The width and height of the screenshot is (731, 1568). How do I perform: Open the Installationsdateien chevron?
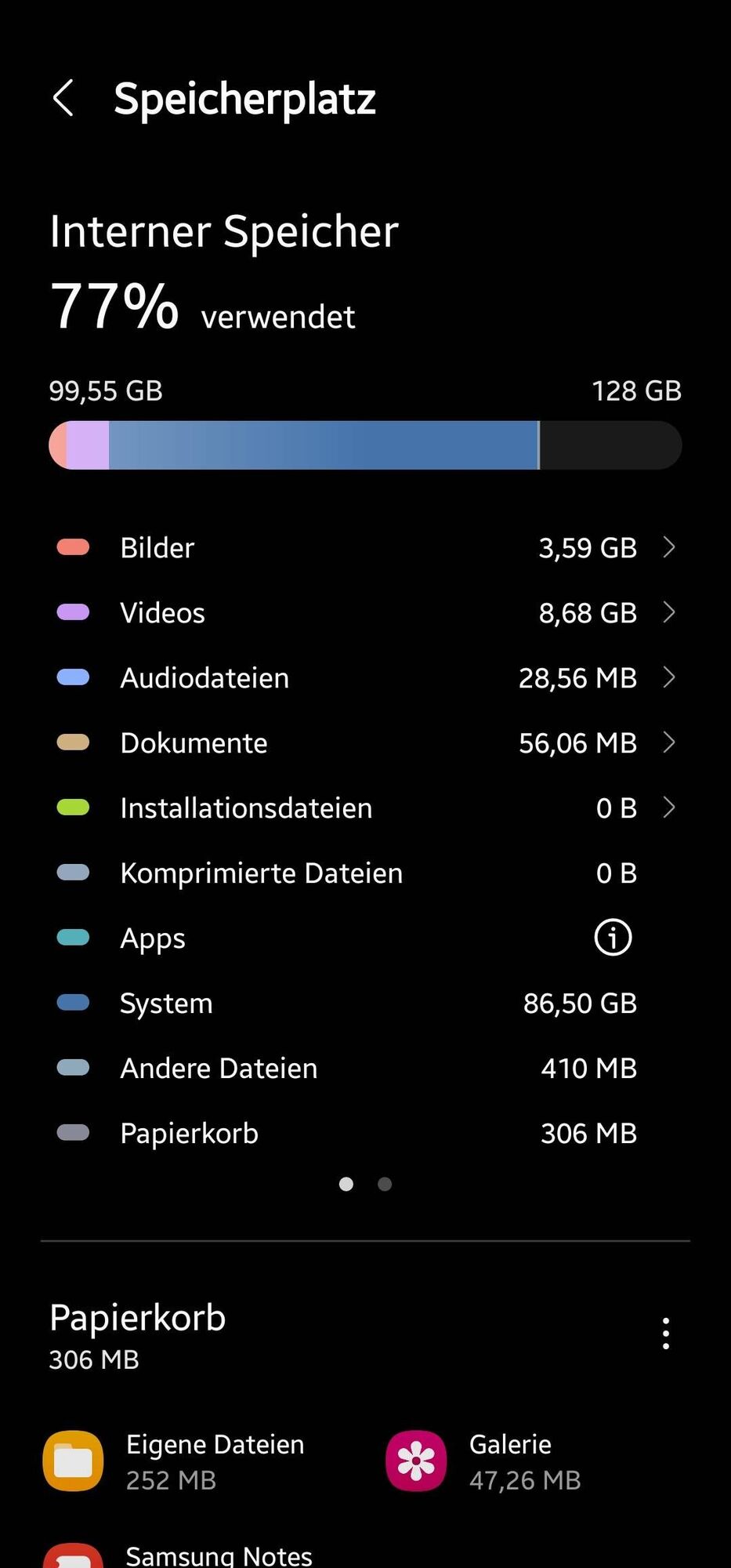pyautogui.click(x=668, y=808)
